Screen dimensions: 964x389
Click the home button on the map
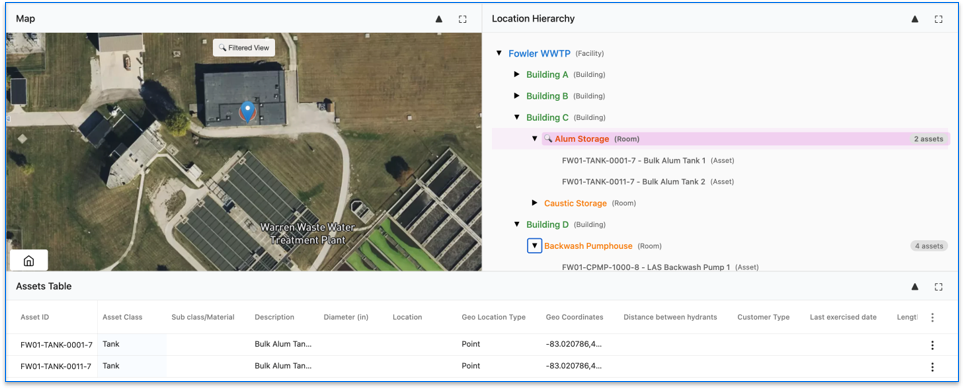click(28, 261)
